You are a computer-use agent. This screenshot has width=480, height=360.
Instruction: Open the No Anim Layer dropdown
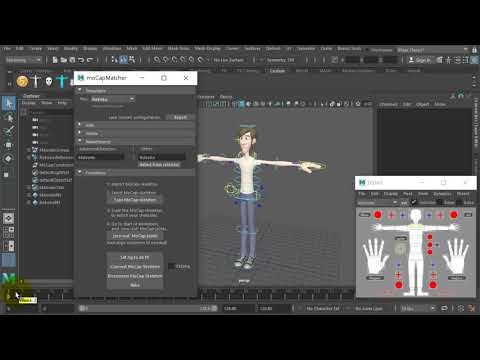(369, 309)
